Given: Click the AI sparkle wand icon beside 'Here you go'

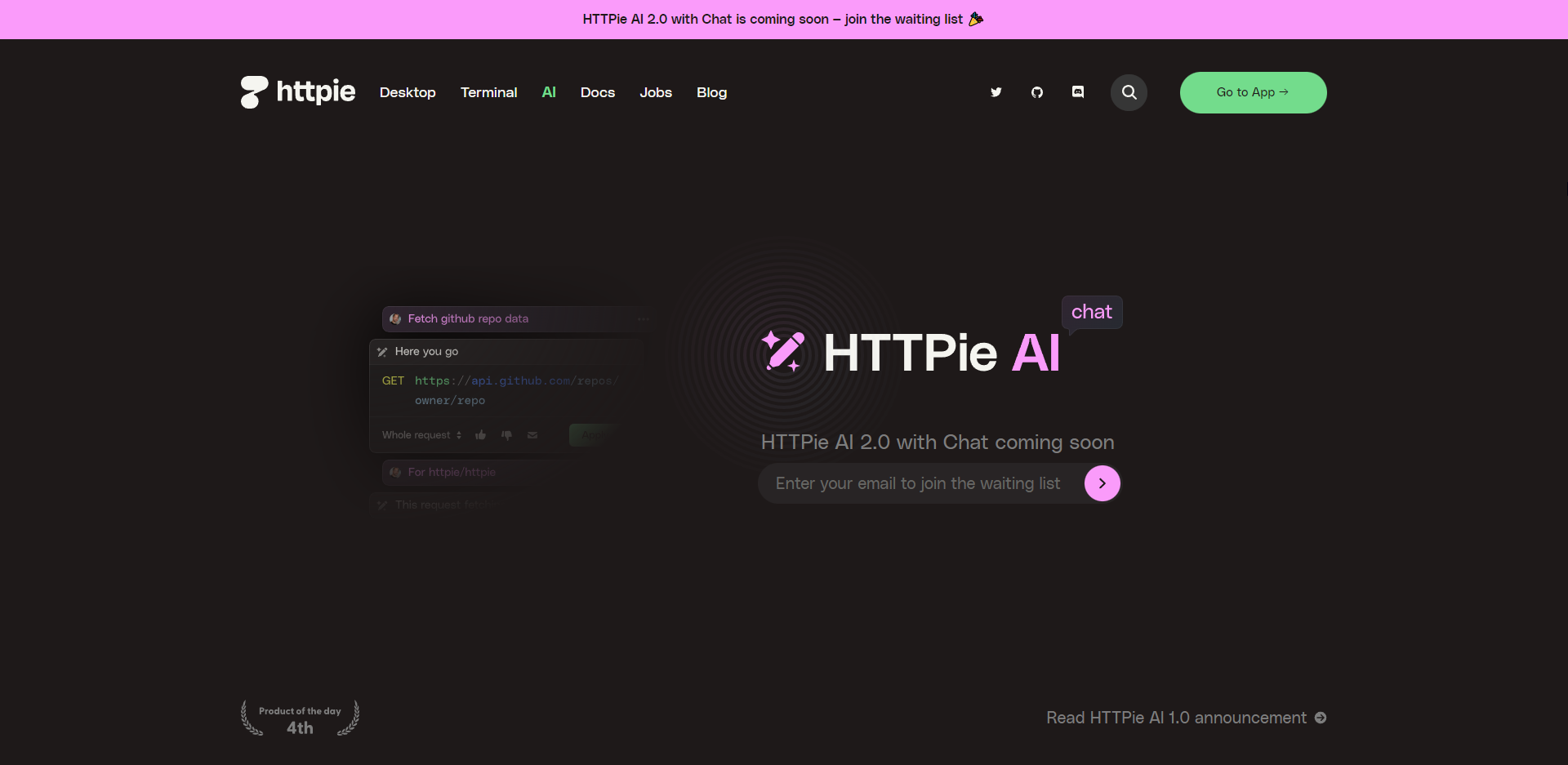Looking at the screenshot, I should (382, 351).
